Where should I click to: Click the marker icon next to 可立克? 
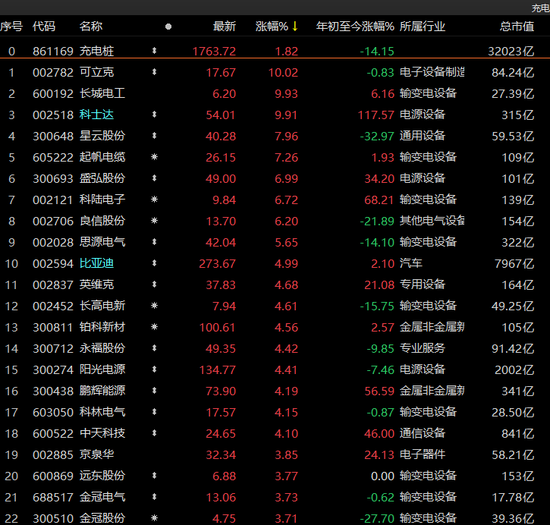coord(154,72)
